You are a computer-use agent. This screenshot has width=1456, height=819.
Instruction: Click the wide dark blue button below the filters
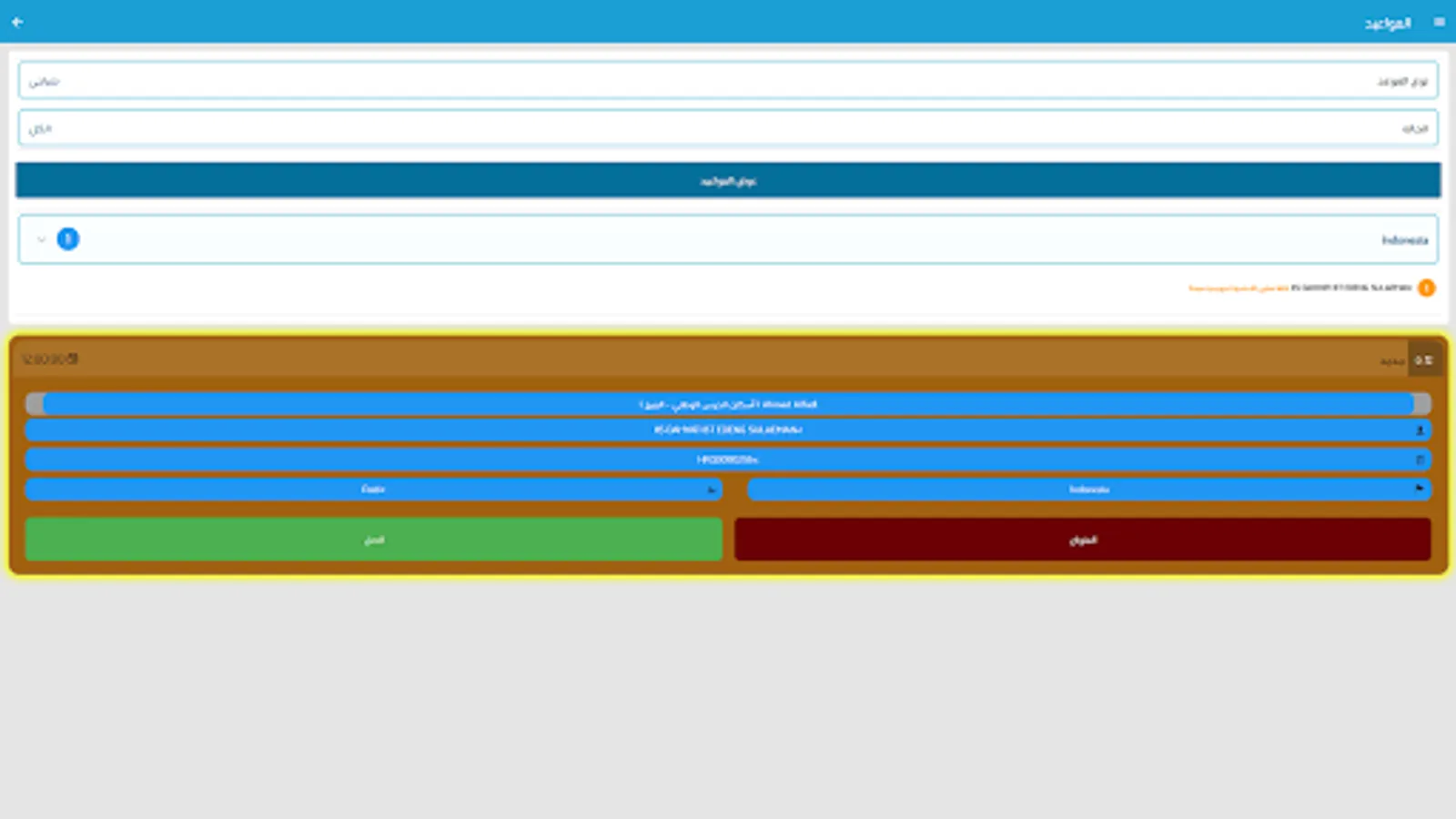tap(728, 180)
